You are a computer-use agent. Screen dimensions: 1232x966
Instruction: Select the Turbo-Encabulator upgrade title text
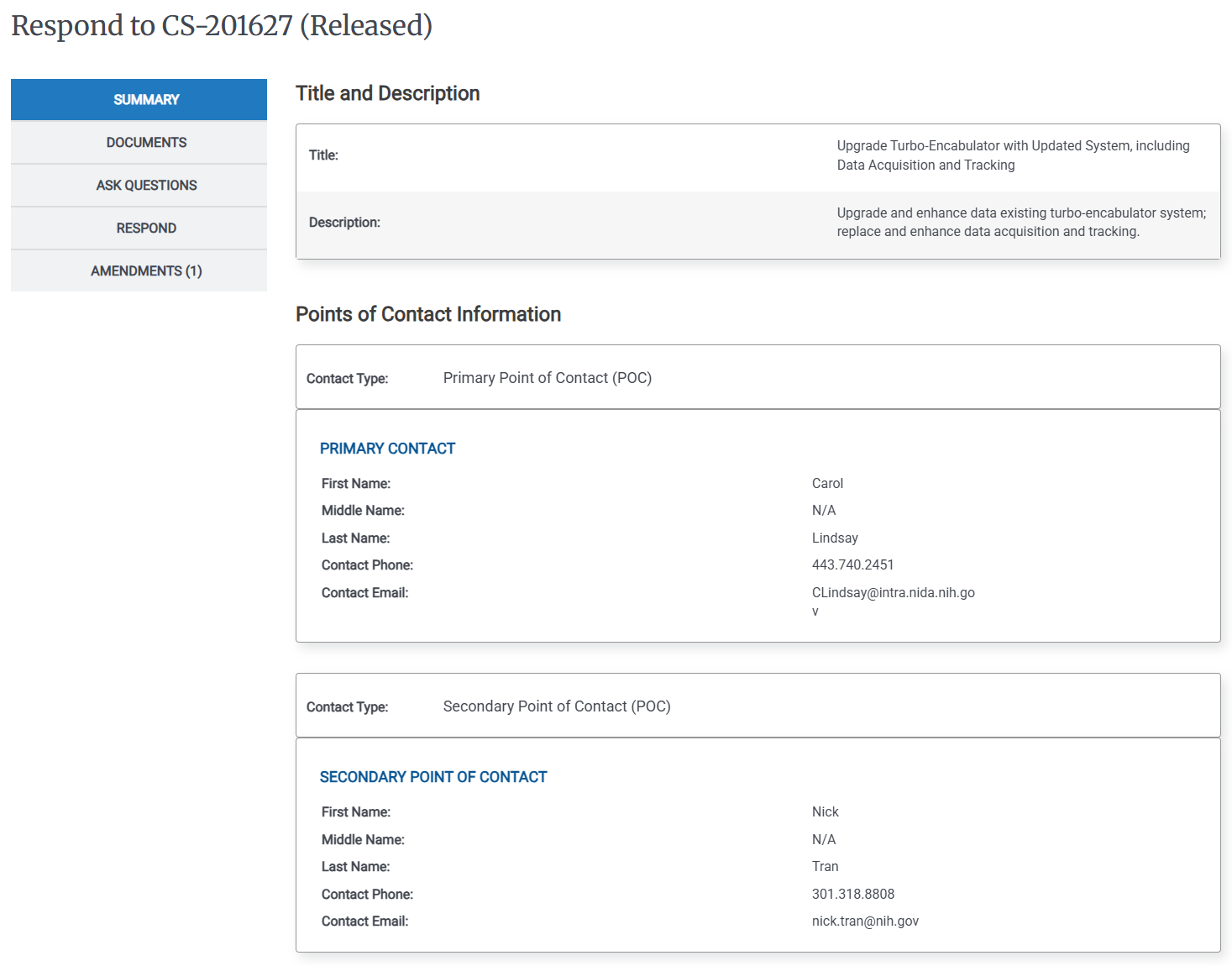point(1011,155)
